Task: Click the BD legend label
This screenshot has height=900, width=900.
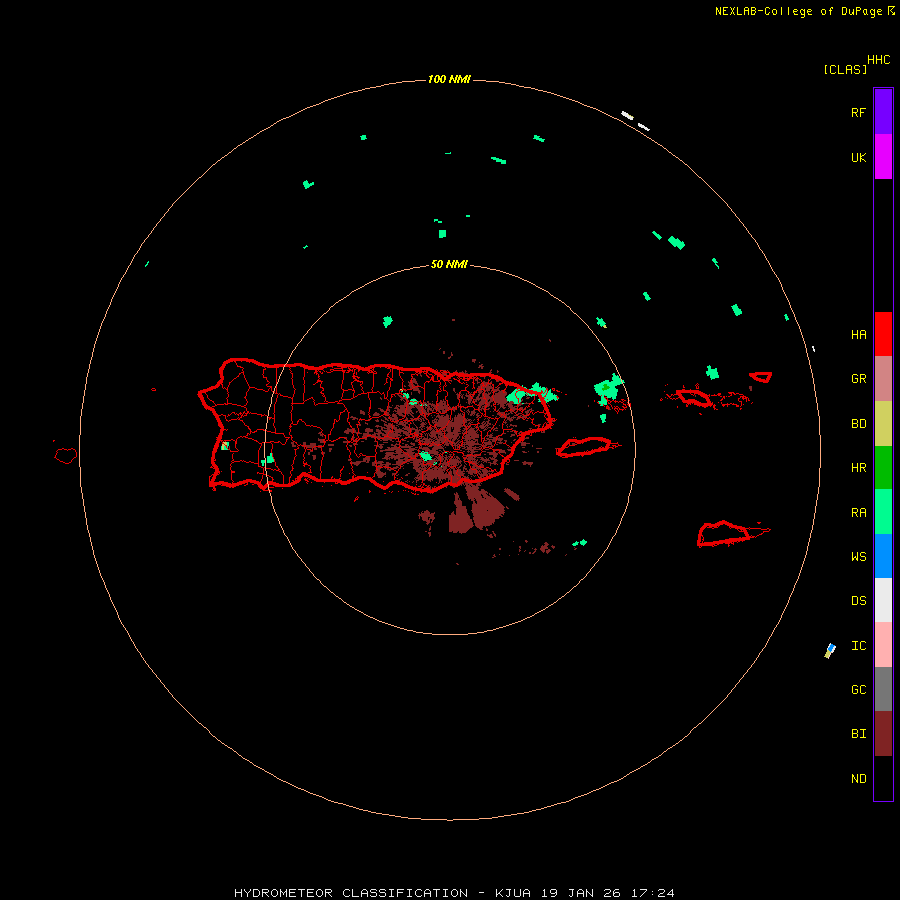Action: pos(858,424)
